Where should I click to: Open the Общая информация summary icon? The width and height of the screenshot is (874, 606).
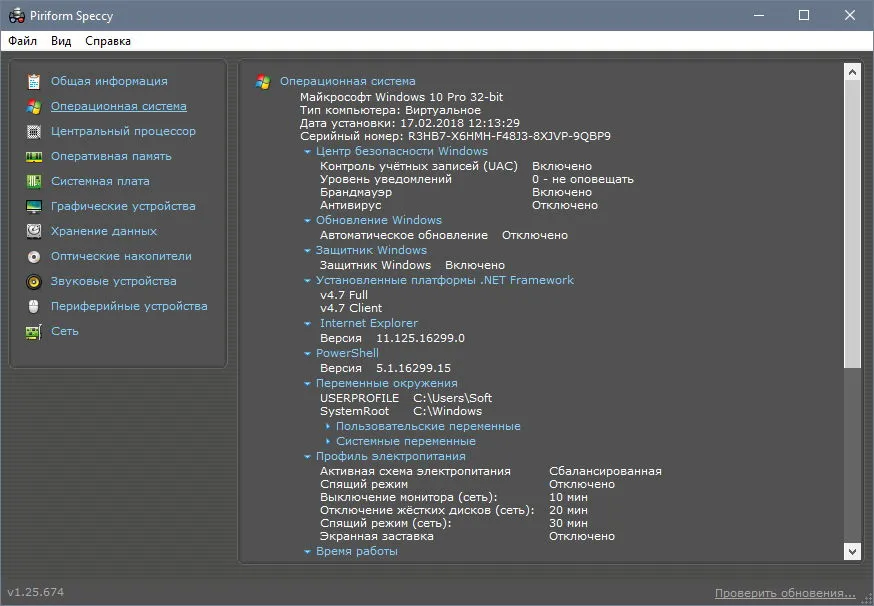point(34,81)
